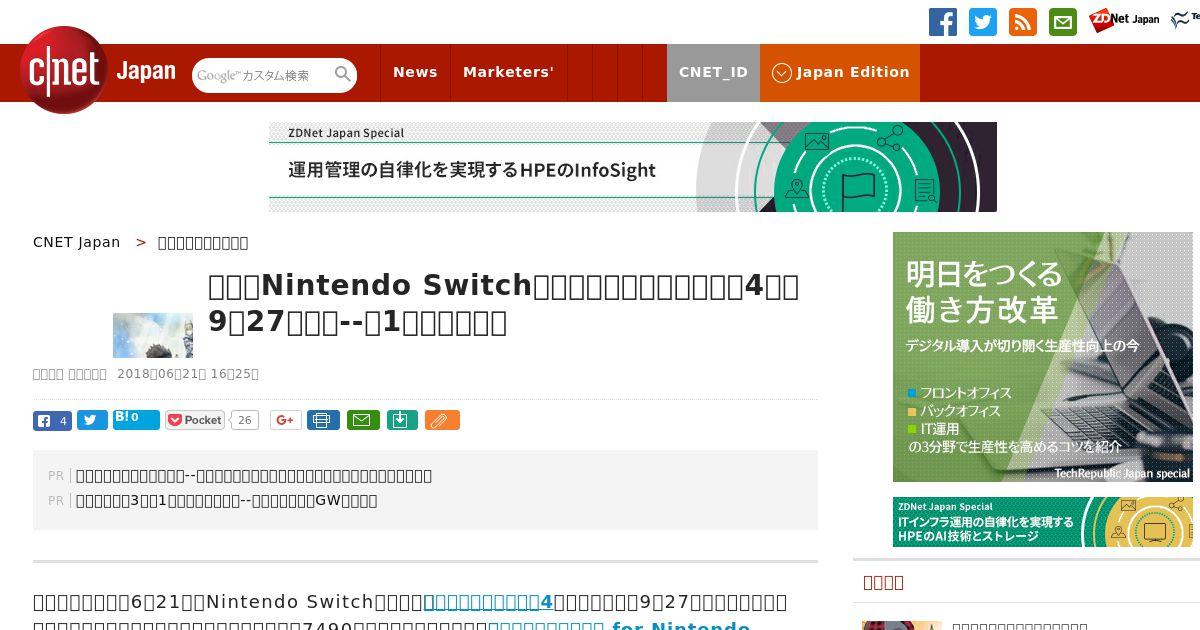The height and width of the screenshot is (630, 1200).
Task: Open the News menu
Action: (415, 72)
